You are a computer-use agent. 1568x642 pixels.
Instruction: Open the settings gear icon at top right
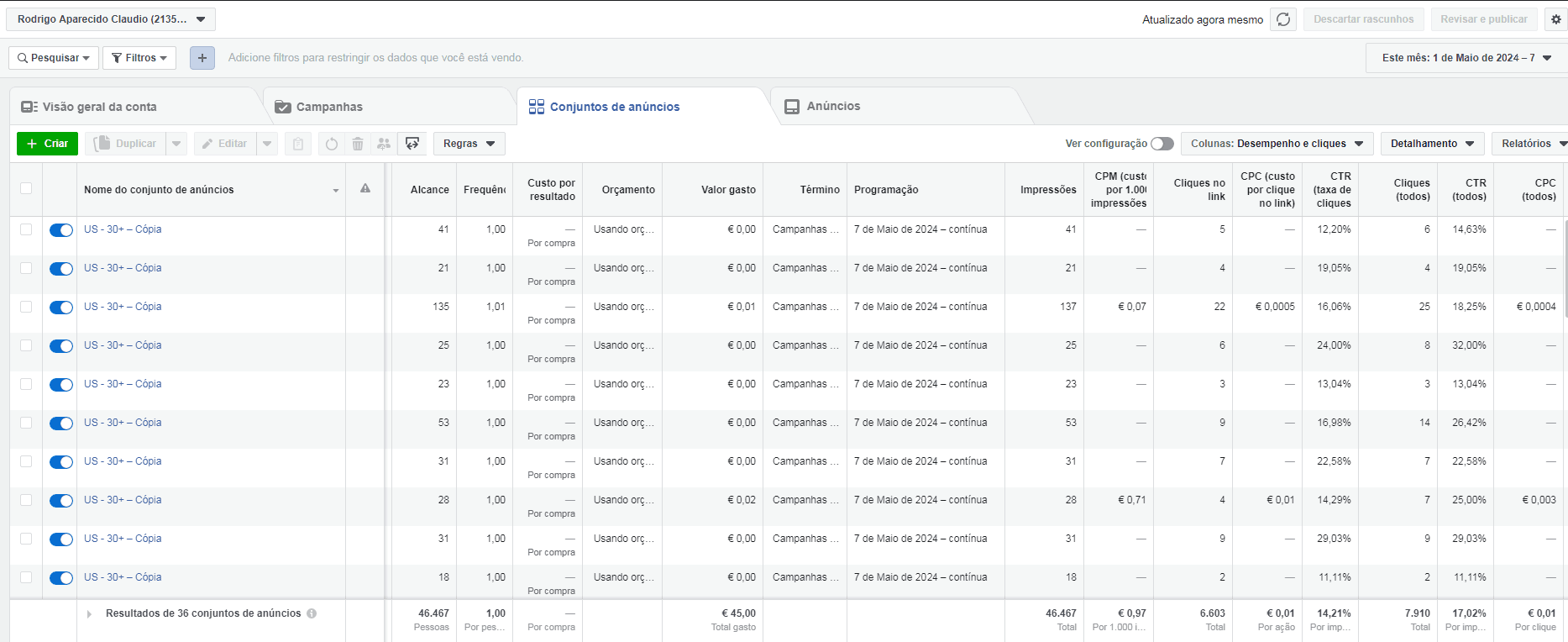[1555, 19]
